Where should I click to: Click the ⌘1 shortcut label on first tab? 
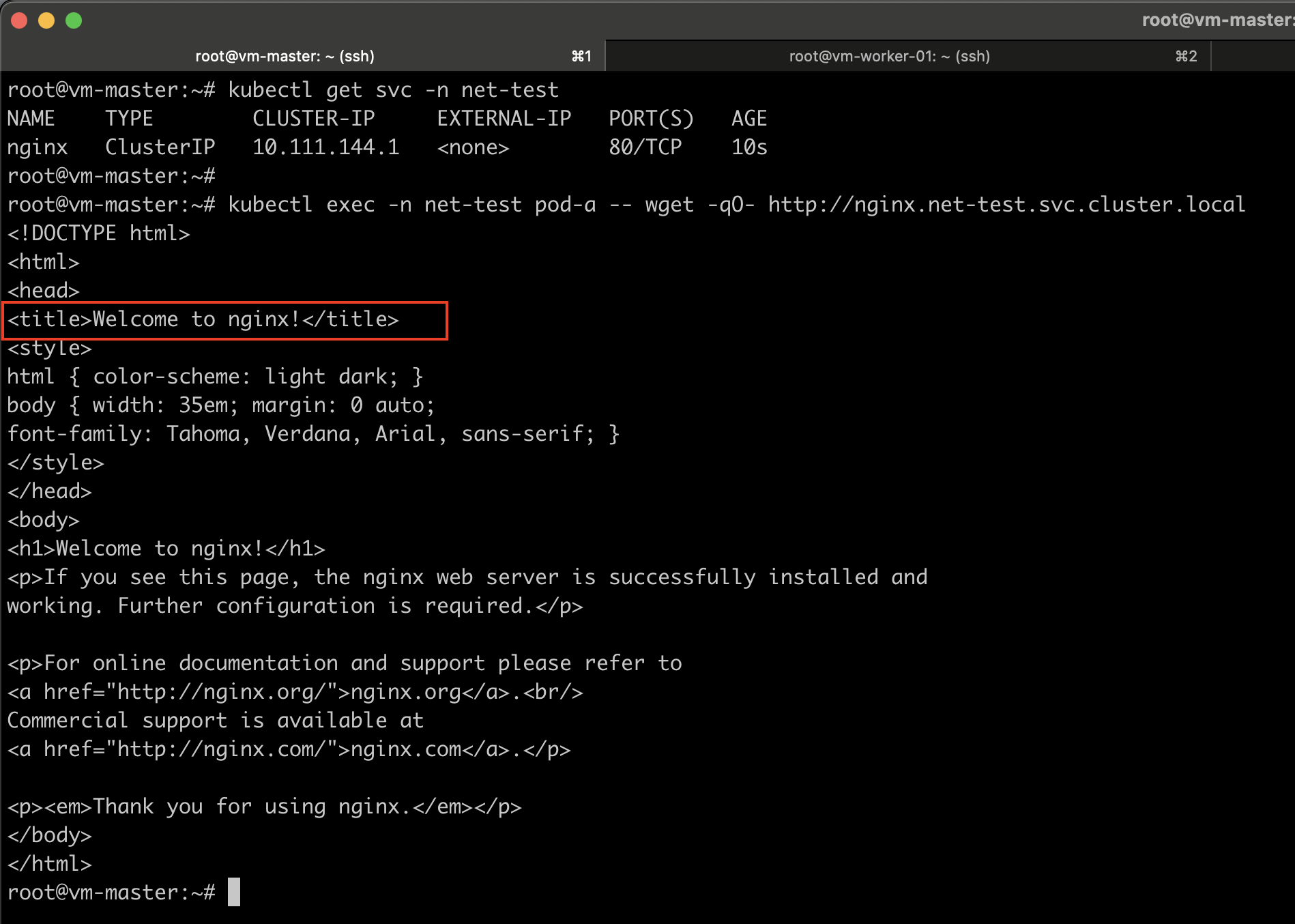coord(581,56)
